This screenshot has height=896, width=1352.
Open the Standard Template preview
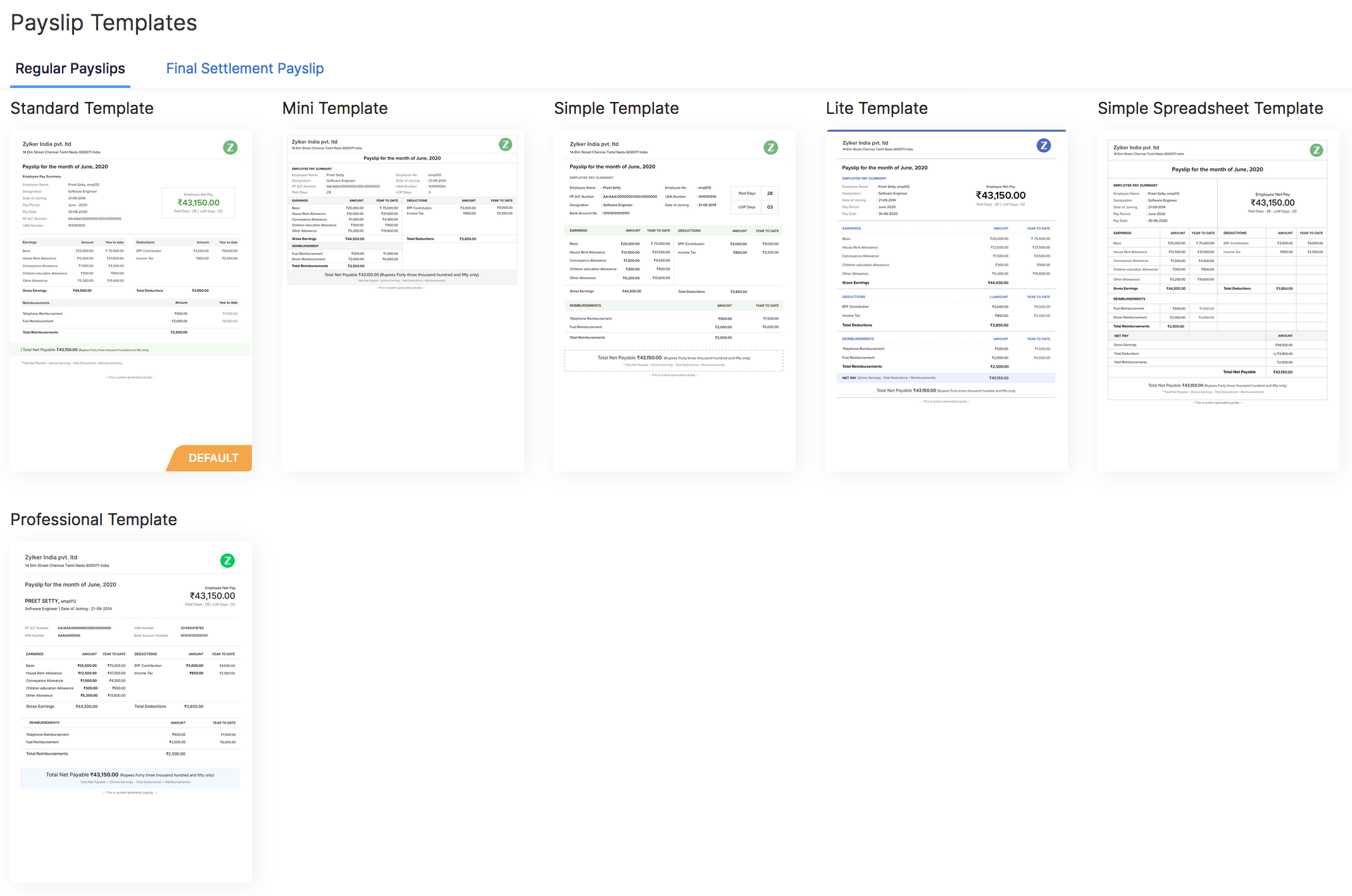point(130,297)
